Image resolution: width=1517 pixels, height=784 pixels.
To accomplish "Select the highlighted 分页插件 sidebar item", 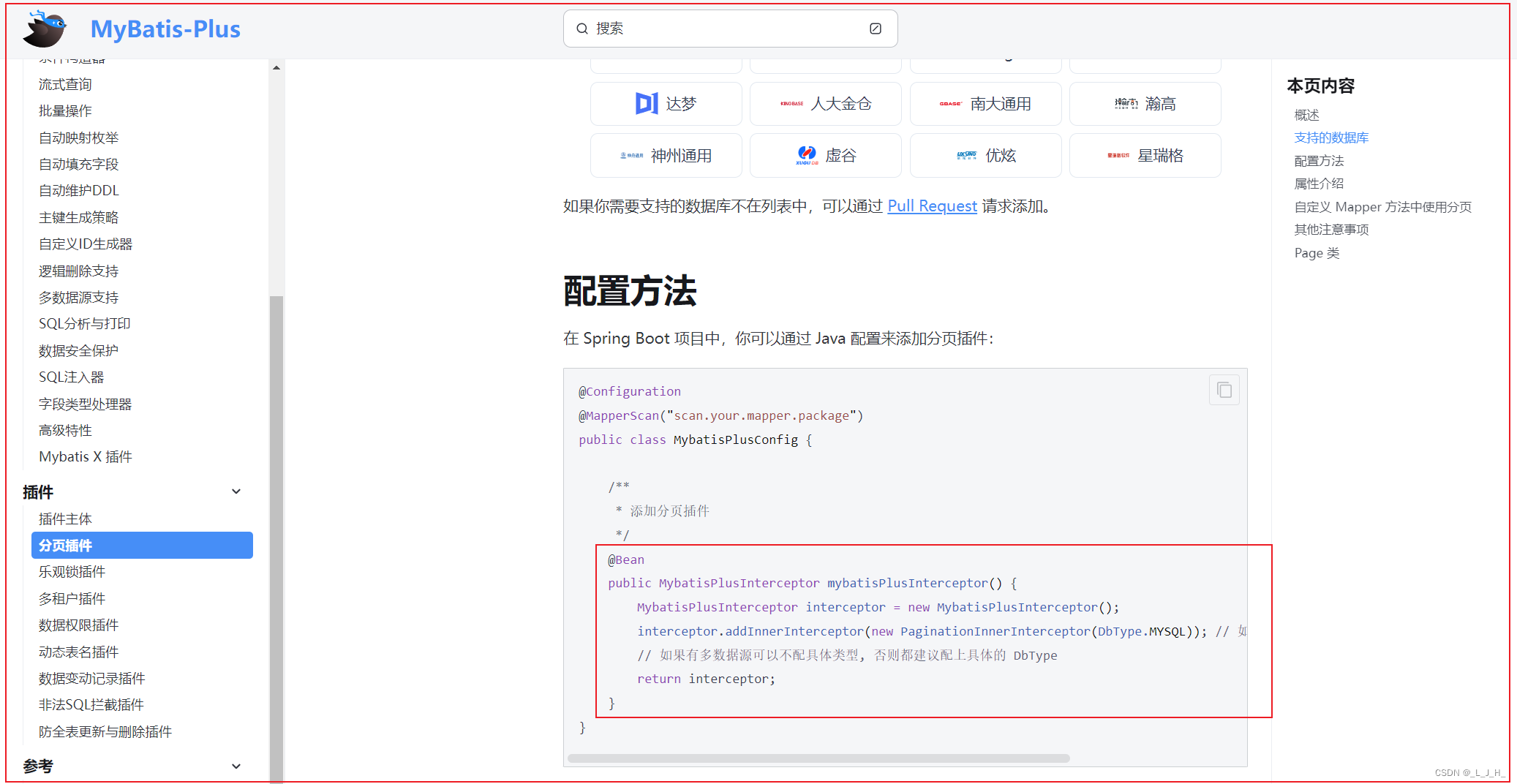I will coord(142,546).
